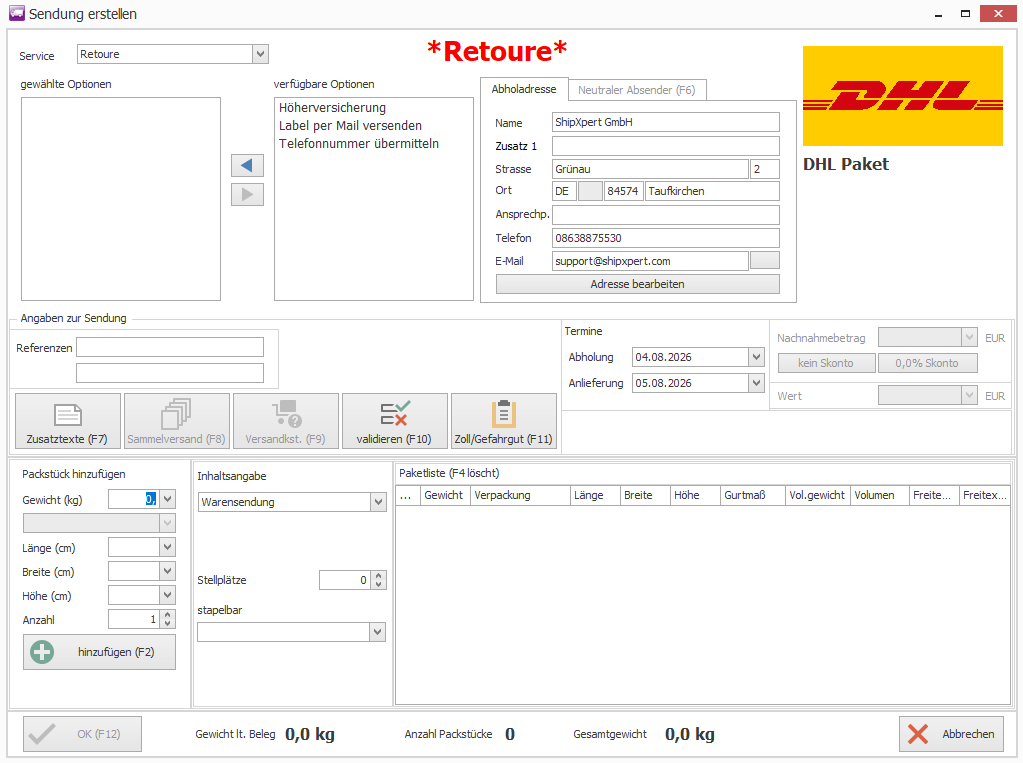Click the house number field 2
This screenshot has width=1023, height=763.
click(x=765, y=169)
